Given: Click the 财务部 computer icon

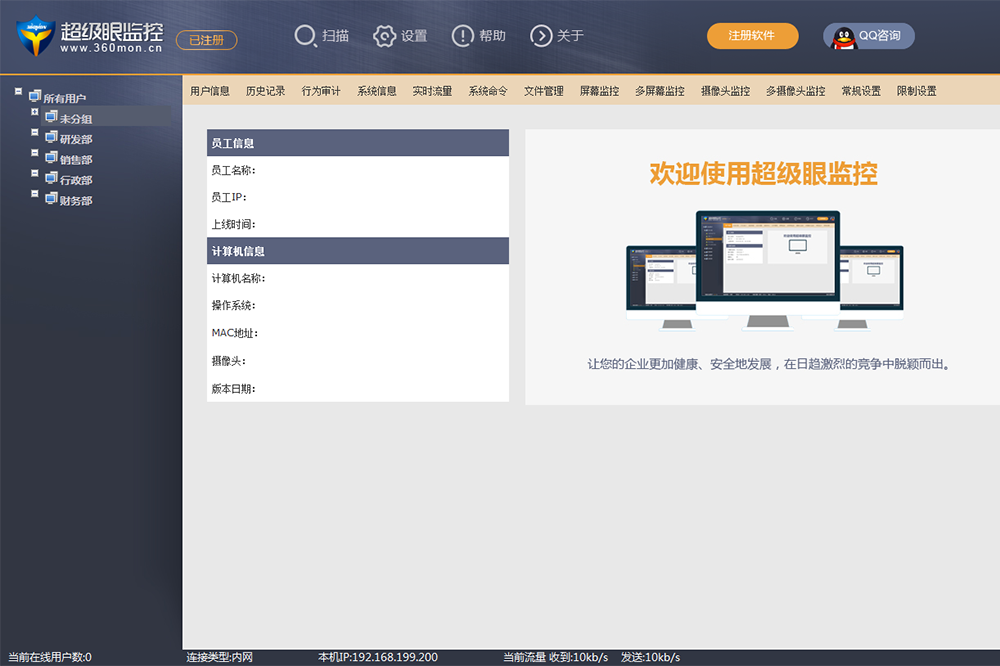Looking at the screenshot, I should (52, 198).
